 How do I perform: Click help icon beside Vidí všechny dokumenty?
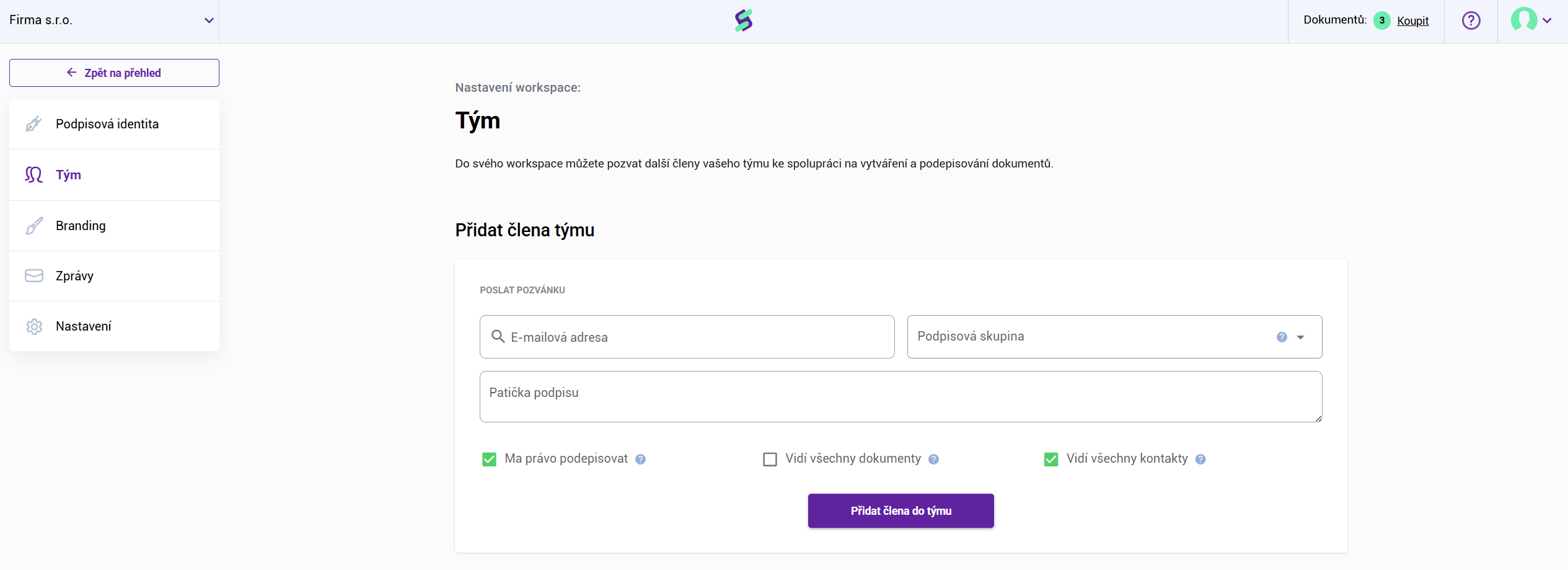[x=934, y=459]
